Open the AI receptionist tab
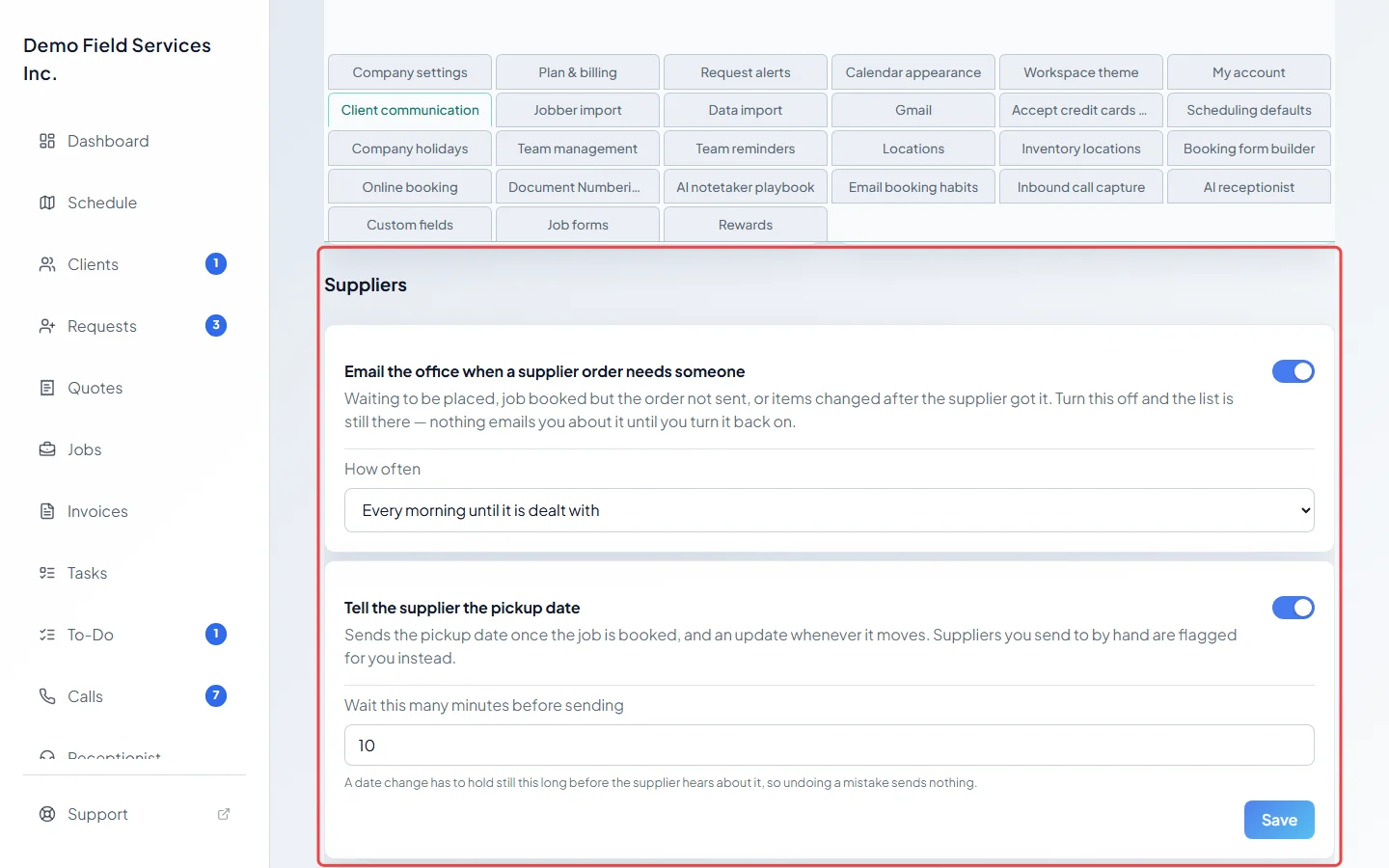1389x868 pixels. pyautogui.click(x=1249, y=187)
